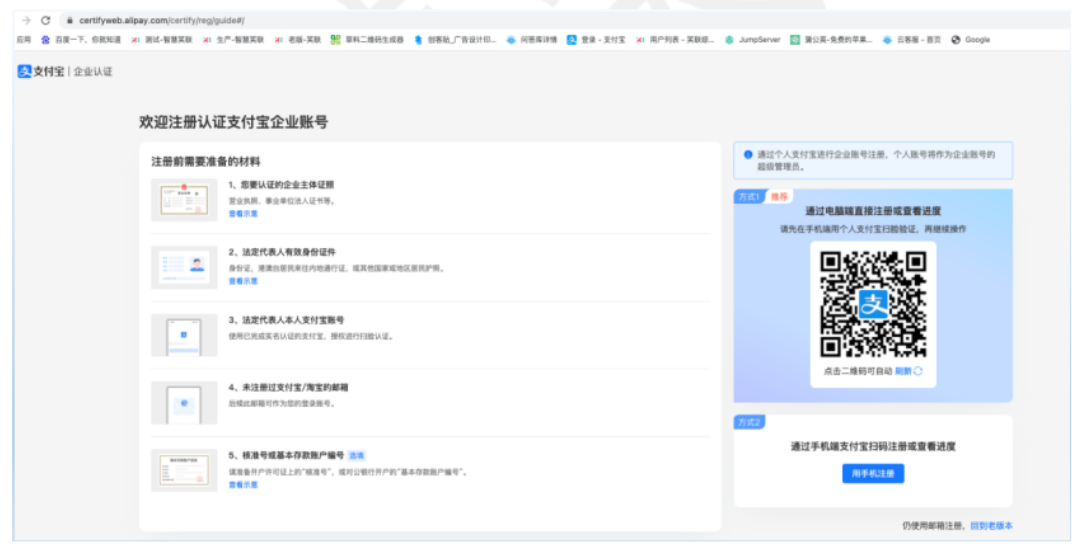Viewport: 1083px width, 551px height.
Task: Click the title 通过电脑端直接注册或查看进度
Action: pyautogui.click(x=873, y=211)
